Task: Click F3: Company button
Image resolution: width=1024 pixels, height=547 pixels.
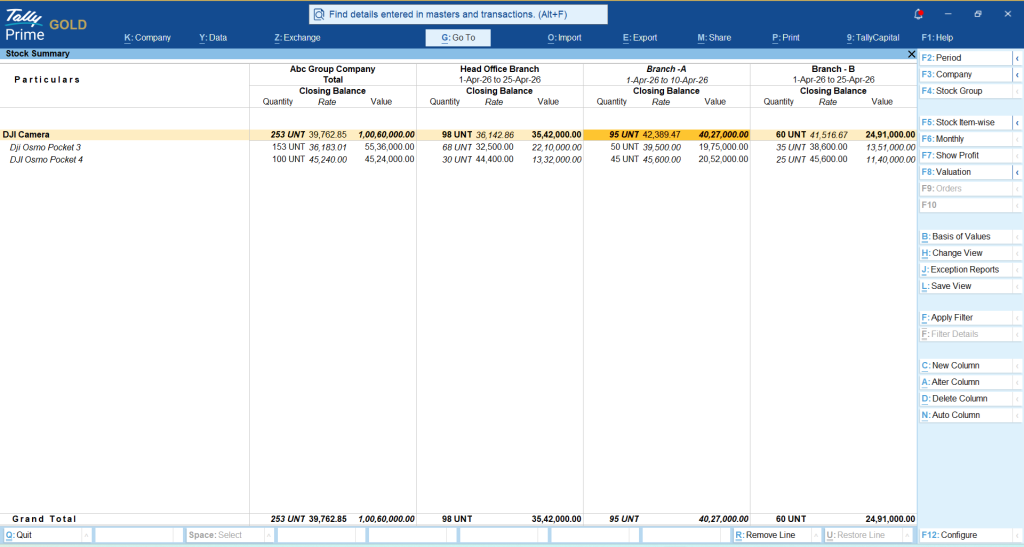Action: coord(966,74)
